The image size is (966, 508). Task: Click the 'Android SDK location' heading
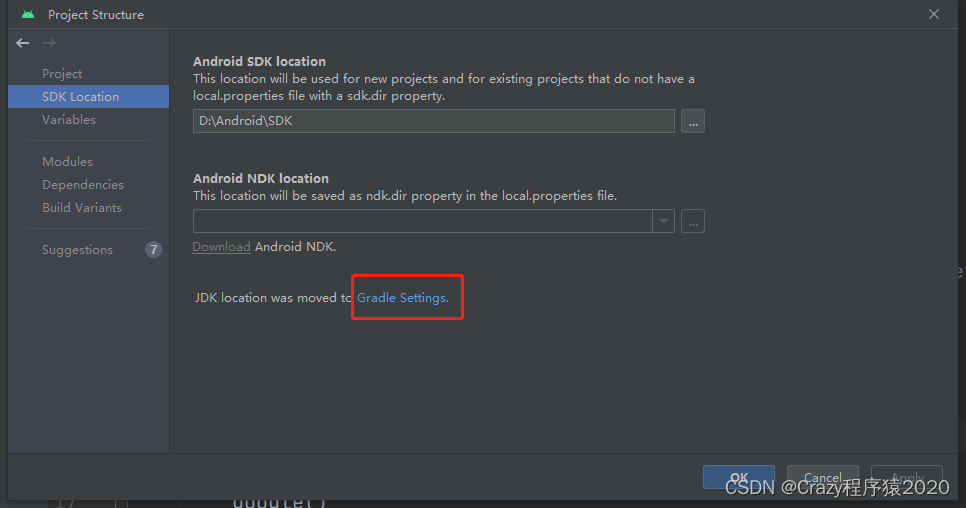(x=259, y=62)
